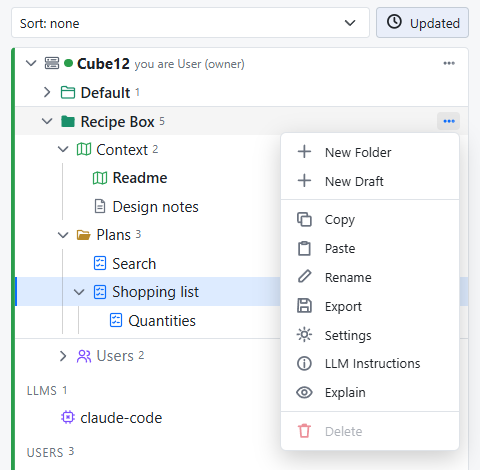The height and width of the screenshot is (470, 480).
Task: Open LLM Instructions menu entry
Action: pyautogui.click(x=370, y=363)
